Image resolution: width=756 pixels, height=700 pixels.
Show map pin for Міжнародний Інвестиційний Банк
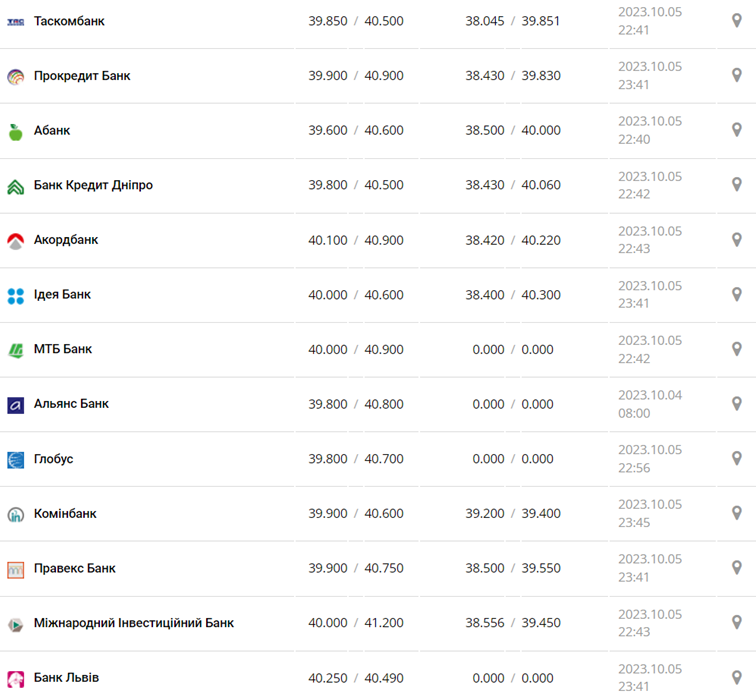(x=737, y=623)
